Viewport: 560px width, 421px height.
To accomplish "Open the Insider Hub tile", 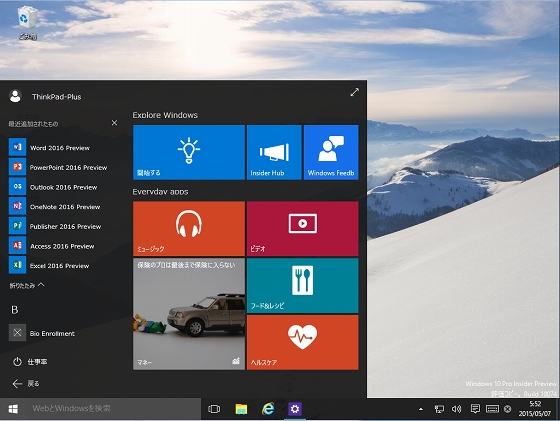I will (274, 152).
